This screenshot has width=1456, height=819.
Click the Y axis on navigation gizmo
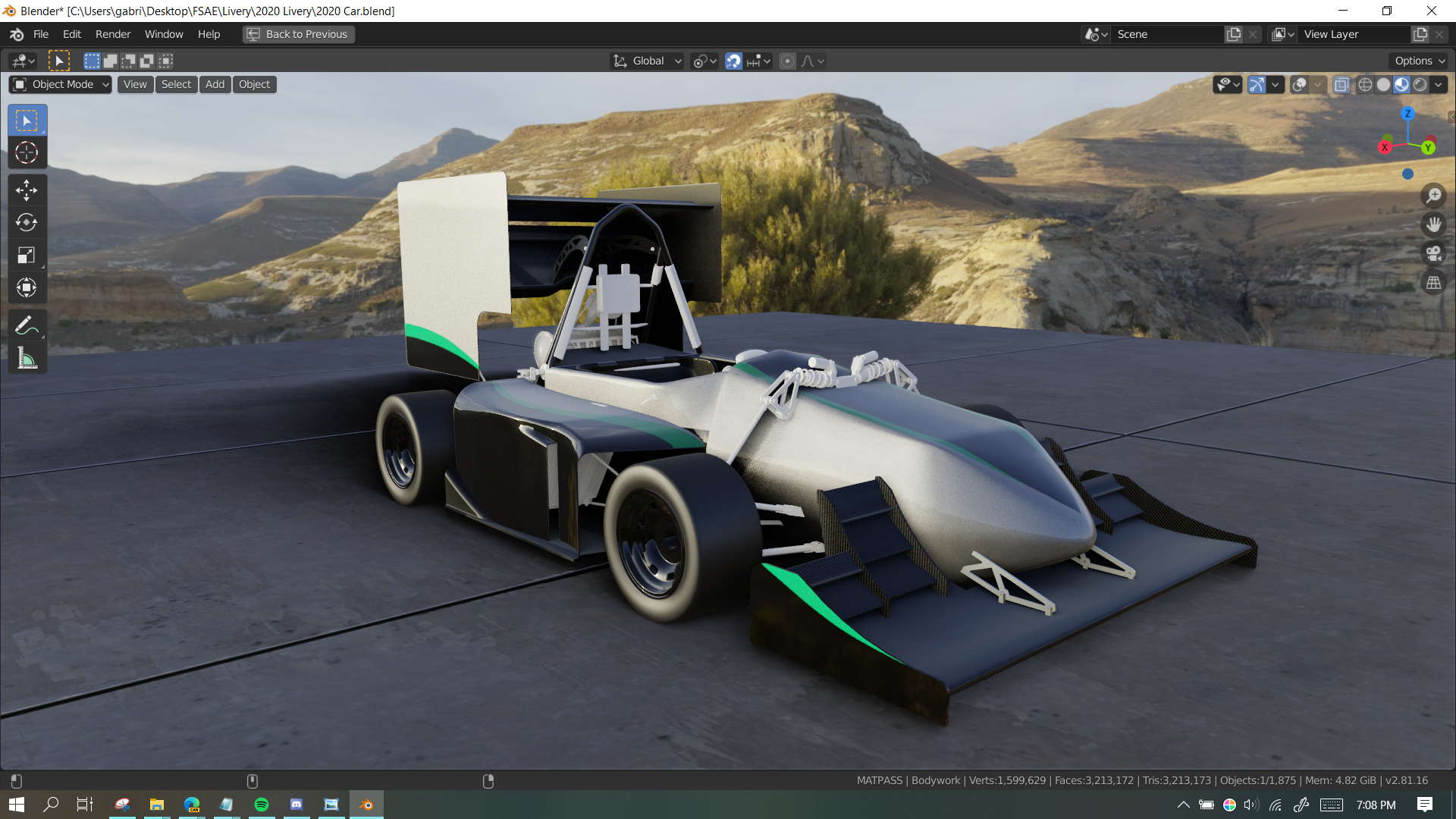(x=1428, y=148)
